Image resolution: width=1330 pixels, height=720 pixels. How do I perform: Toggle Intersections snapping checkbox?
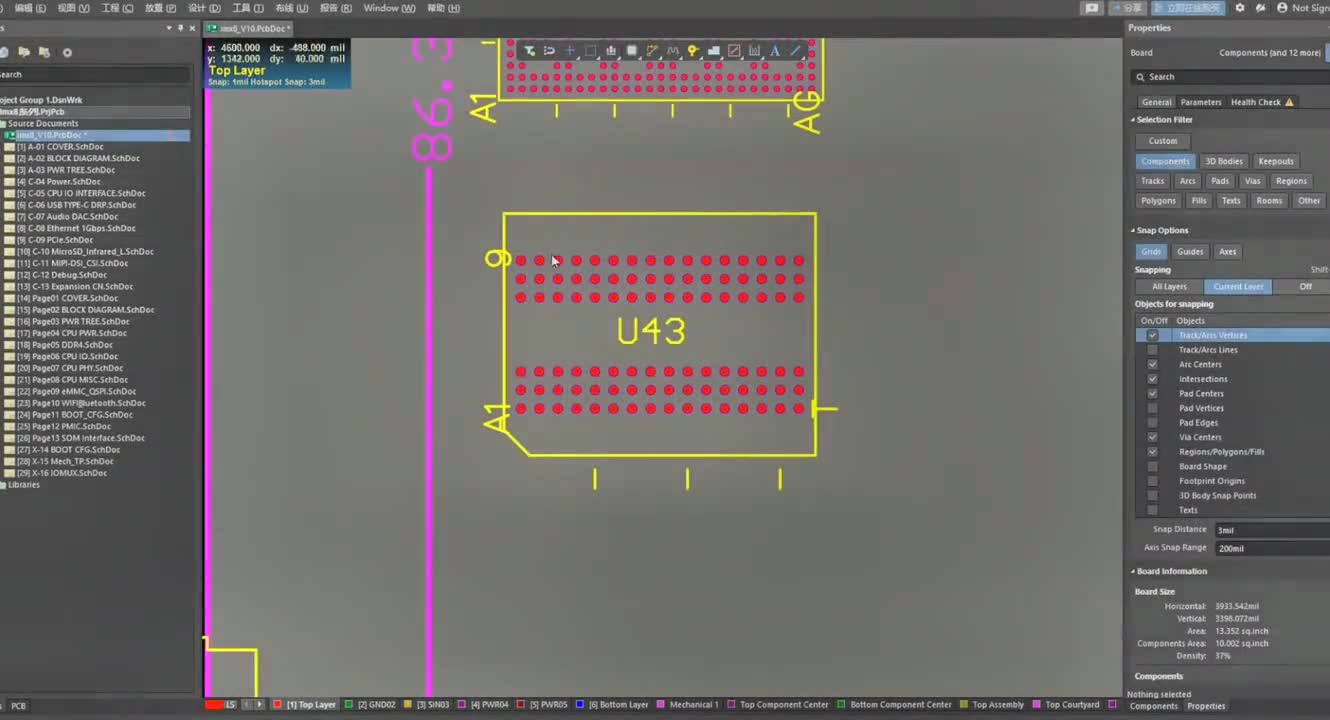pos(1153,379)
